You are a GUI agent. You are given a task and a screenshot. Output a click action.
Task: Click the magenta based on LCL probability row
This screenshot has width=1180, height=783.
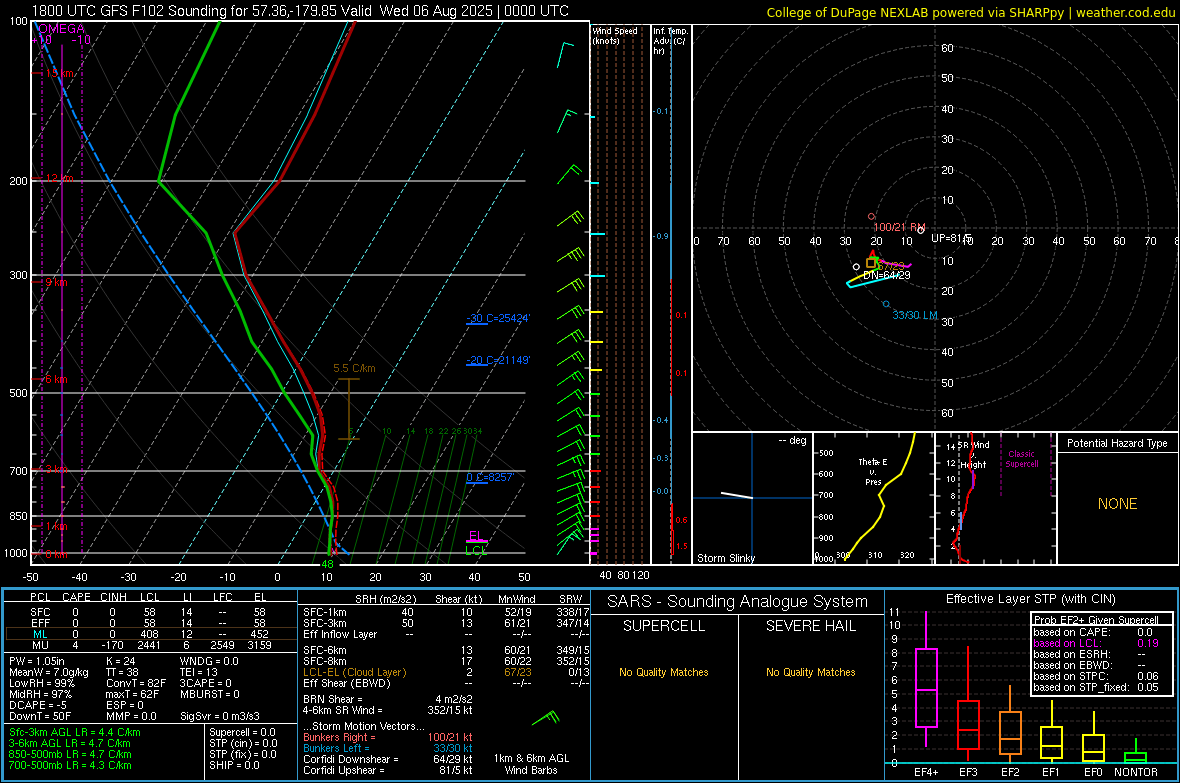(1096, 643)
